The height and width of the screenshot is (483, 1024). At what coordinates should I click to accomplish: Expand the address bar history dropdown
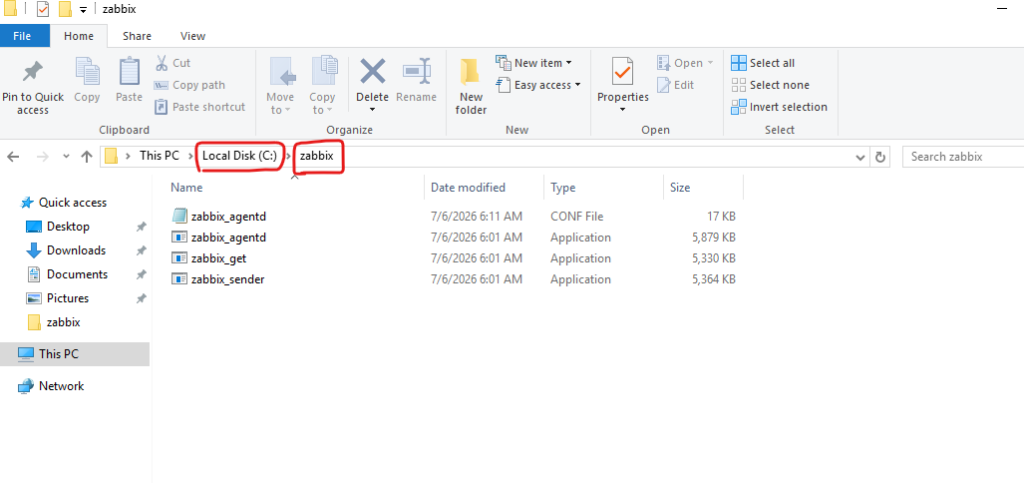click(860, 157)
